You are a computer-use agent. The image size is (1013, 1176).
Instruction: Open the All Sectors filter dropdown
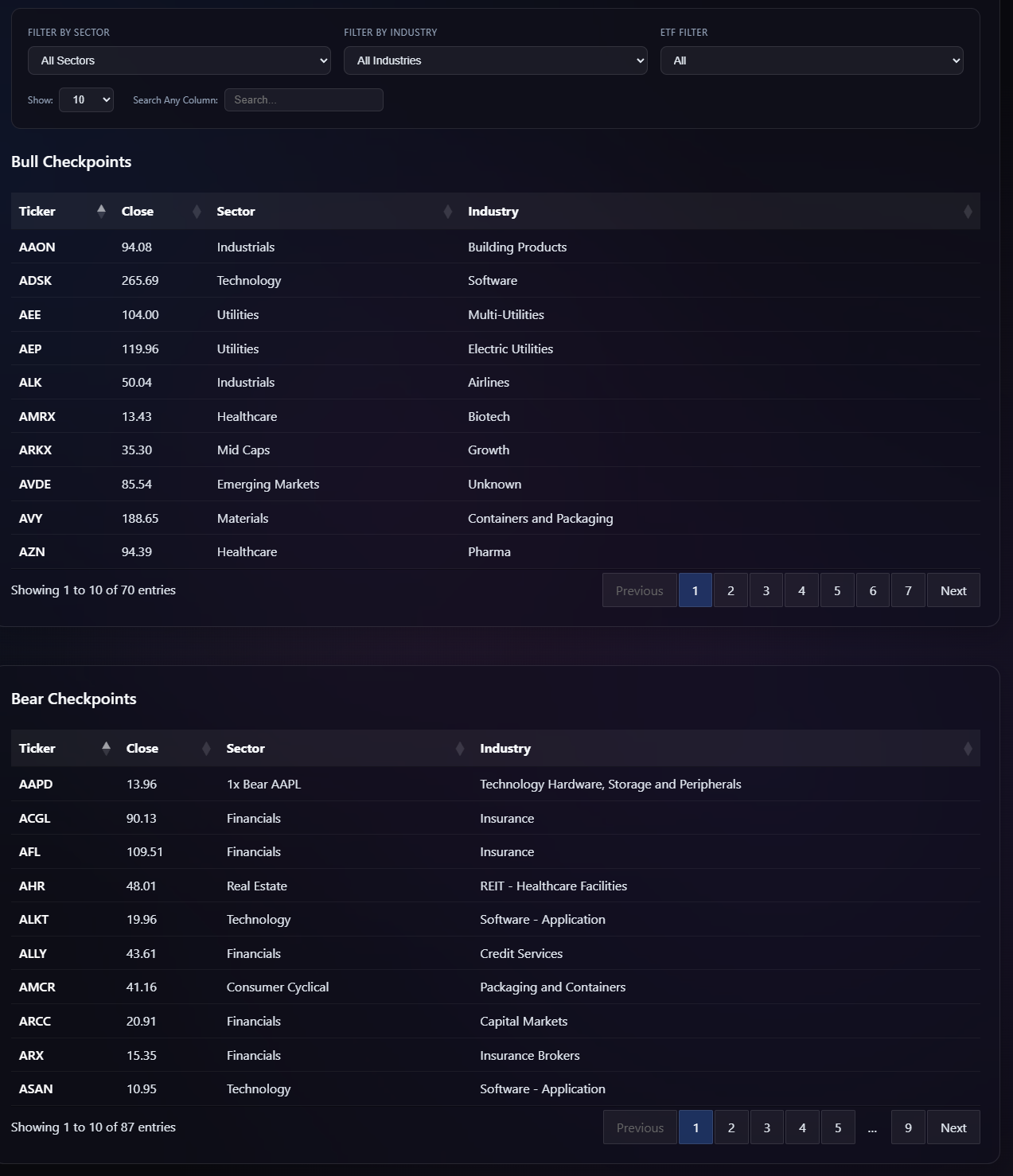[179, 60]
